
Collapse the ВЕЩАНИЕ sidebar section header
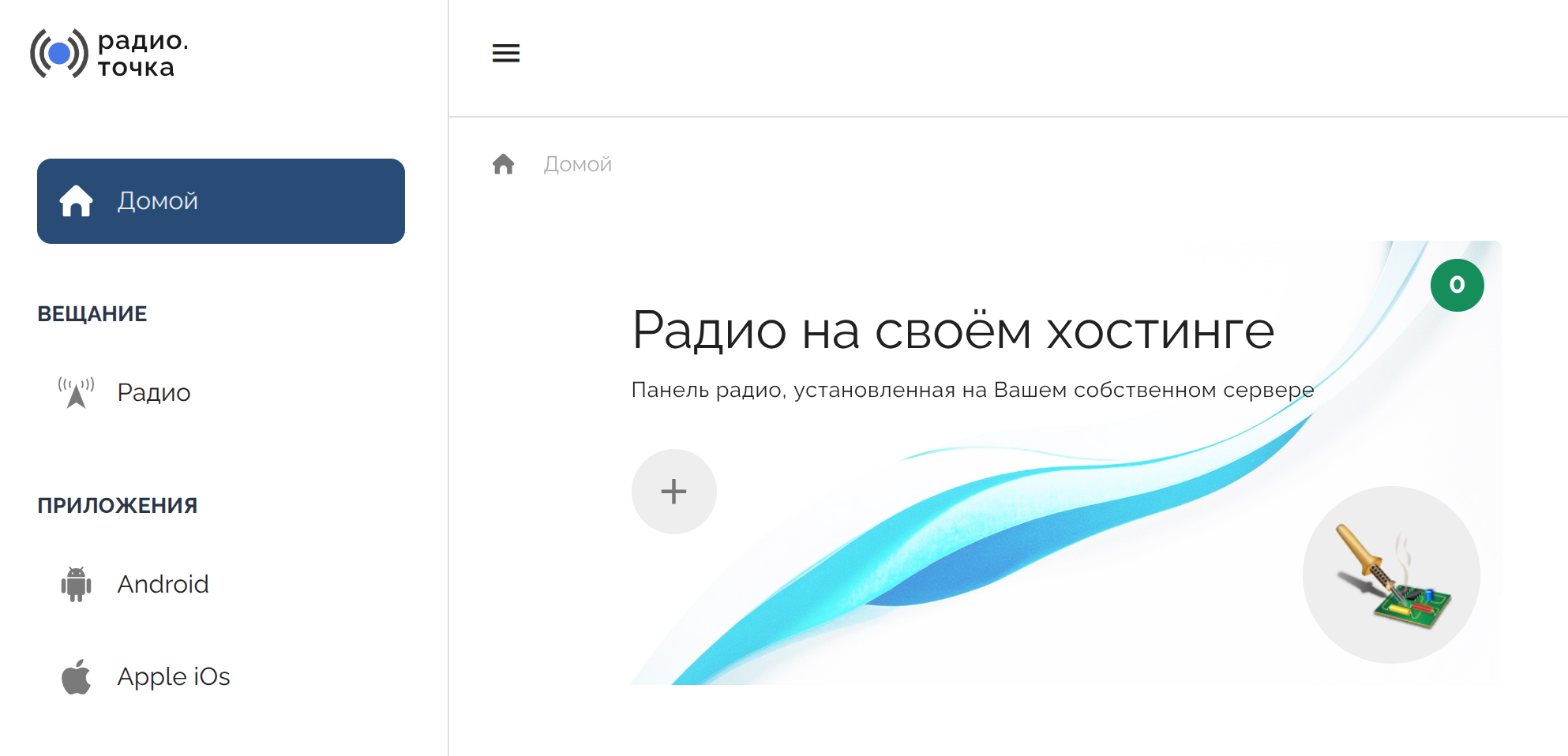click(x=92, y=314)
